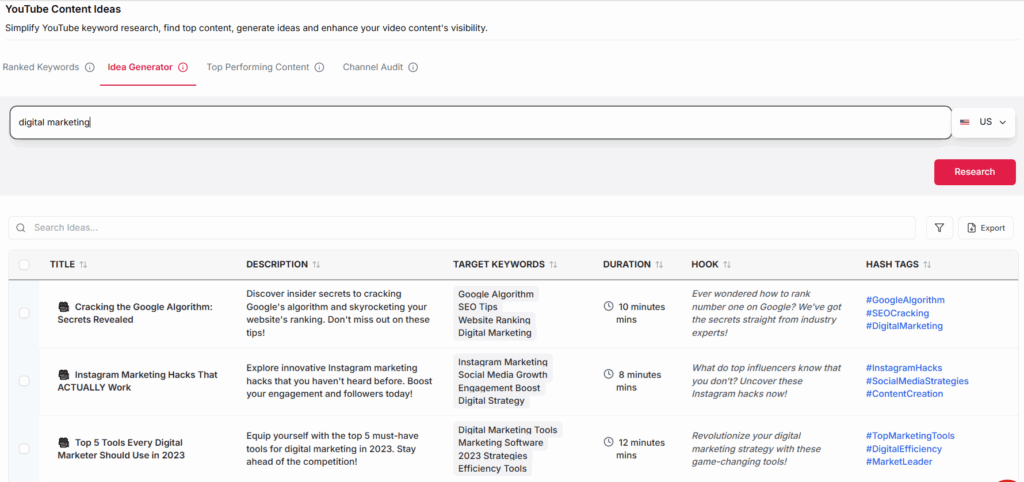Viewport: 1024px width, 482px height.
Task: Click info icon beside Channel Audit
Action: tap(413, 67)
